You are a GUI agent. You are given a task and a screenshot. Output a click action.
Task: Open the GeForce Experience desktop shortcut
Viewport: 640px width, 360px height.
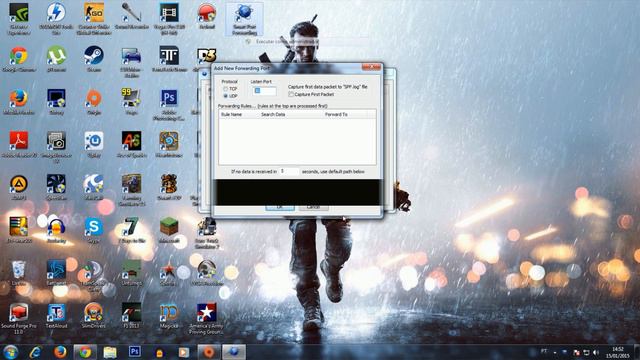coord(19,18)
